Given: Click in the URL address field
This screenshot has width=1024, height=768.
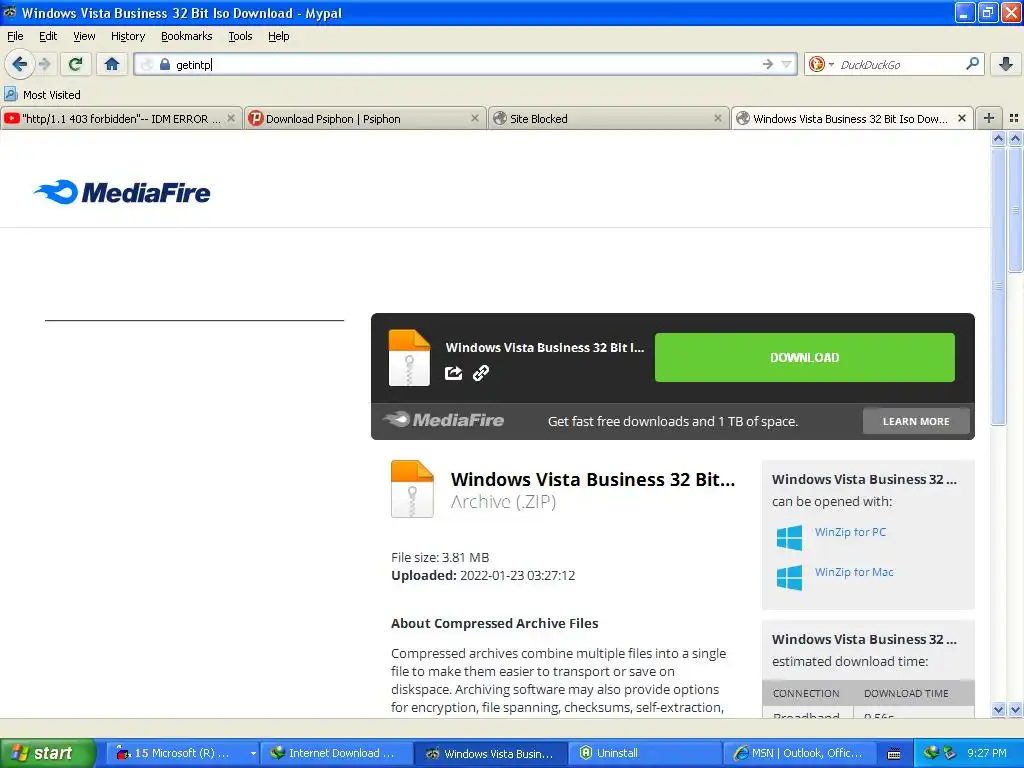Looking at the screenshot, I should (464, 64).
